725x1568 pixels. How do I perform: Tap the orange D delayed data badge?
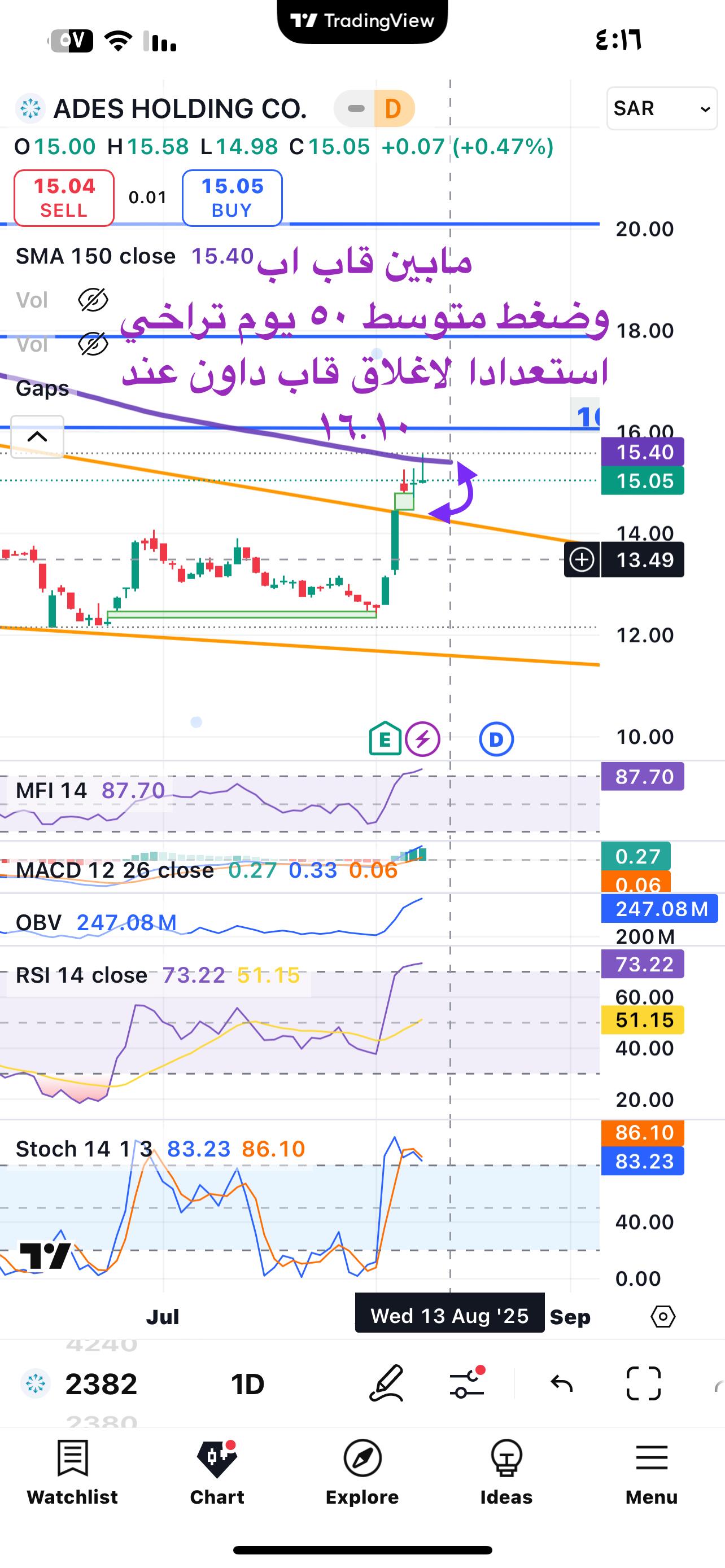394,109
